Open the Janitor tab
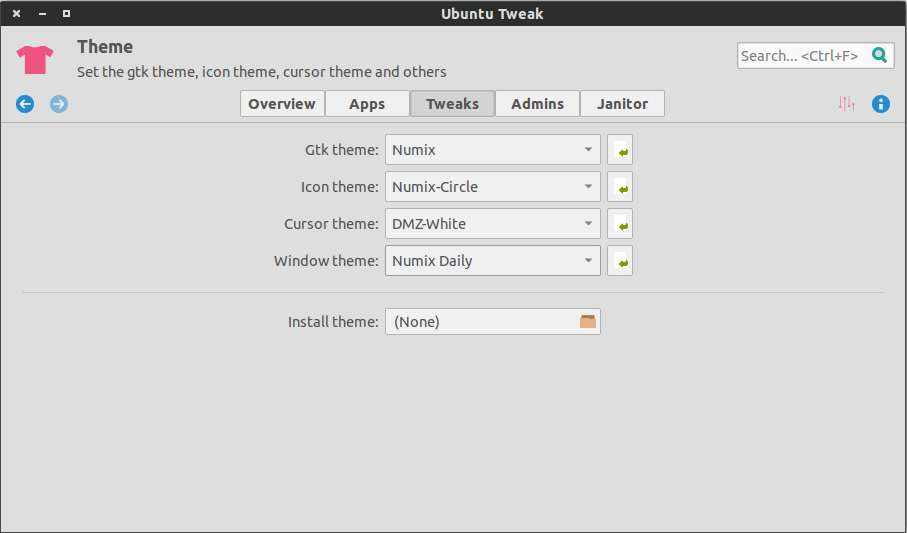Image resolution: width=907 pixels, height=533 pixels. [x=622, y=104]
